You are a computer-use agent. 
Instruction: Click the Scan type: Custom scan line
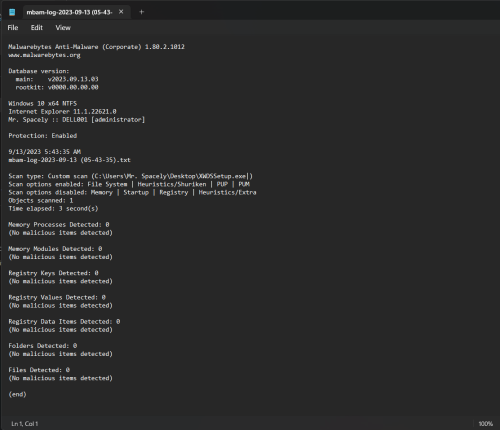pos(131,176)
